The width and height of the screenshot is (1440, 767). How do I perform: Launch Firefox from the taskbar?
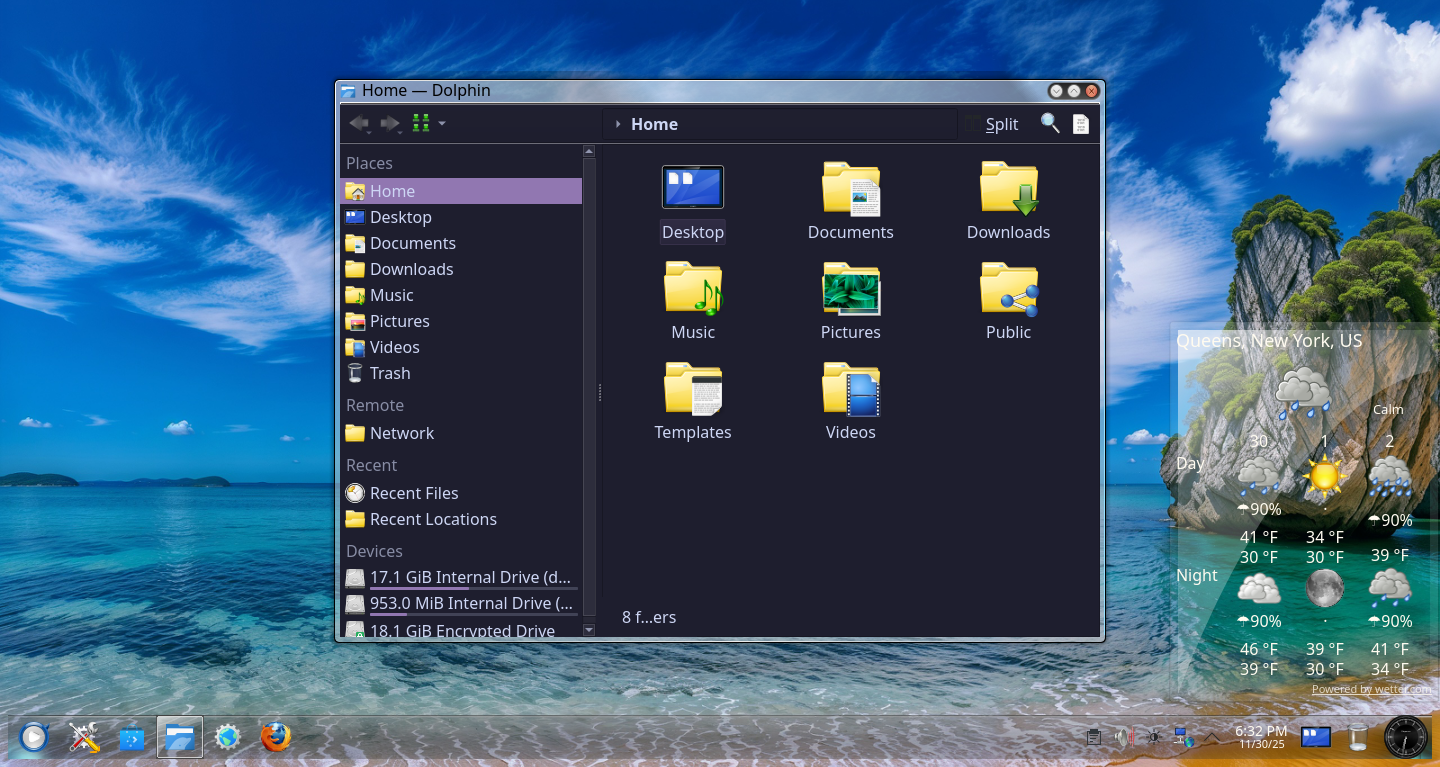click(x=276, y=738)
